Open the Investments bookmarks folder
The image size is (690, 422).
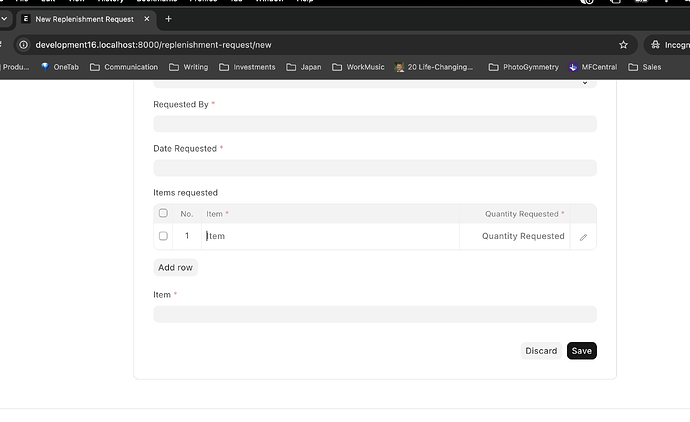click(x=247, y=67)
